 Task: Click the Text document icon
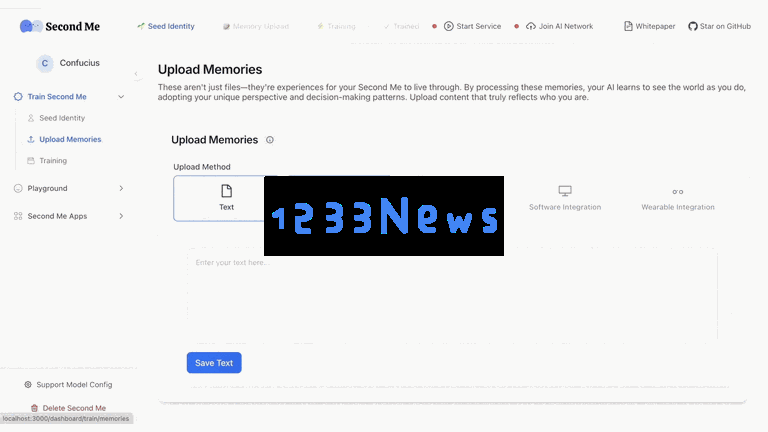[x=226, y=191]
